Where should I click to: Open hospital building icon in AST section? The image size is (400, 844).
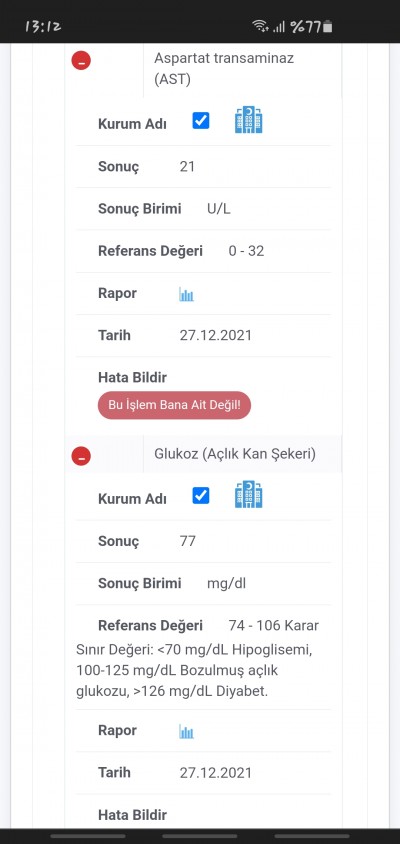(249, 119)
